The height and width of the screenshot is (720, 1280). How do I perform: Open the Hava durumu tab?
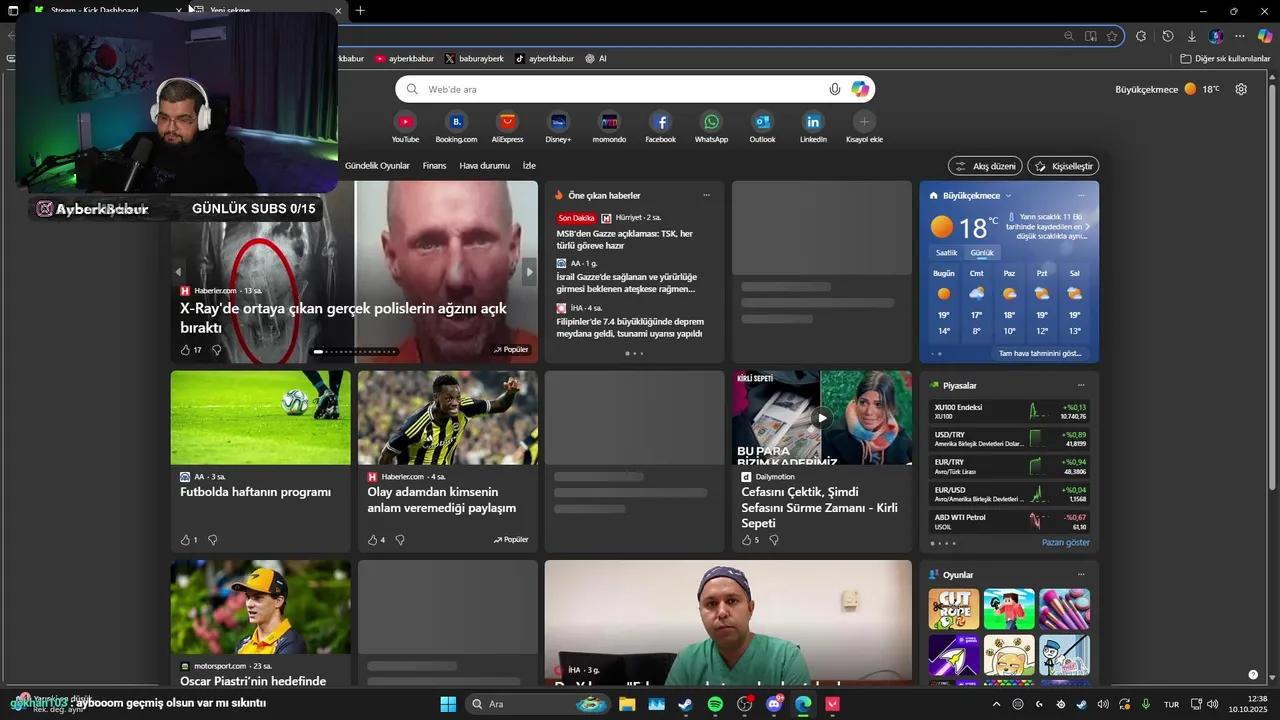coord(484,166)
